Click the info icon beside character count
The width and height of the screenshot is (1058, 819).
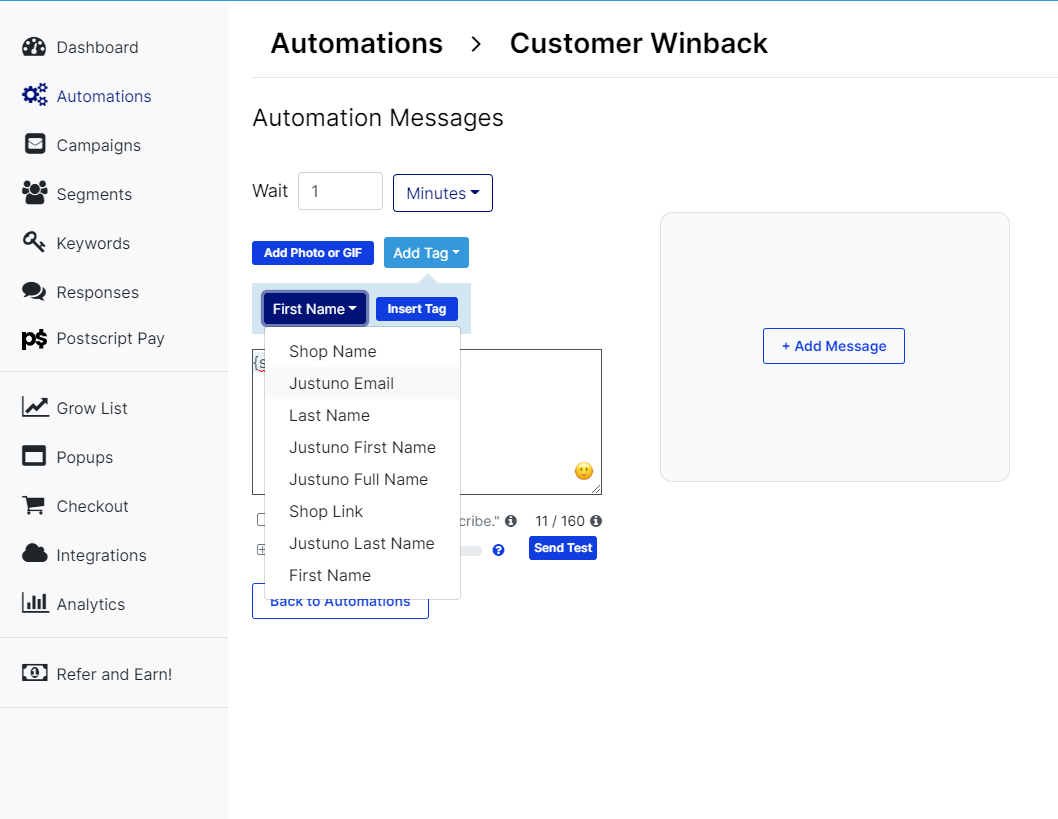coord(596,521)
